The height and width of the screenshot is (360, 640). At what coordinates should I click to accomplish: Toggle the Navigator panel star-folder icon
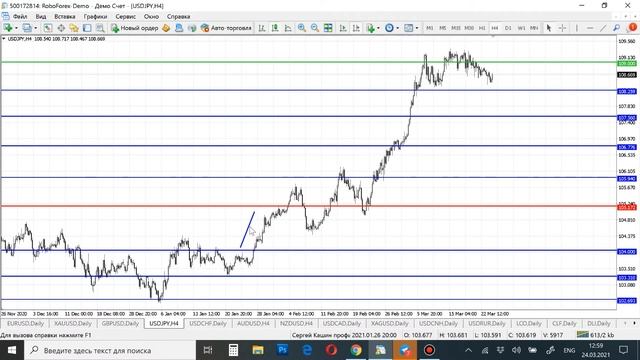click(x=74, y=28)
